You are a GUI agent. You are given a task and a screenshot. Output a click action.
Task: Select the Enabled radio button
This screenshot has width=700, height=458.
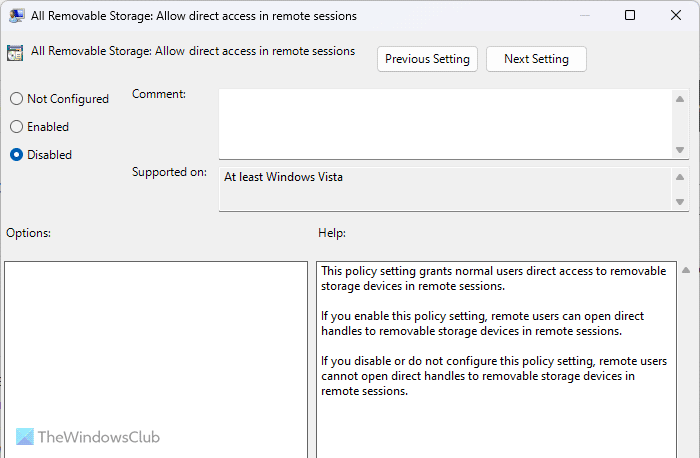pyautogui.click(x=16, y=127)
